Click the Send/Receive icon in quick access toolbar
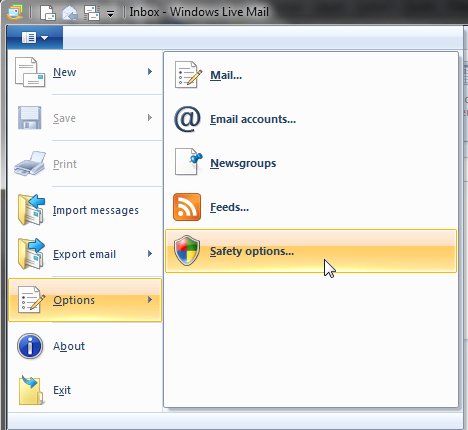468x430 pixels. pyautogui.click(x=91, y=13)
